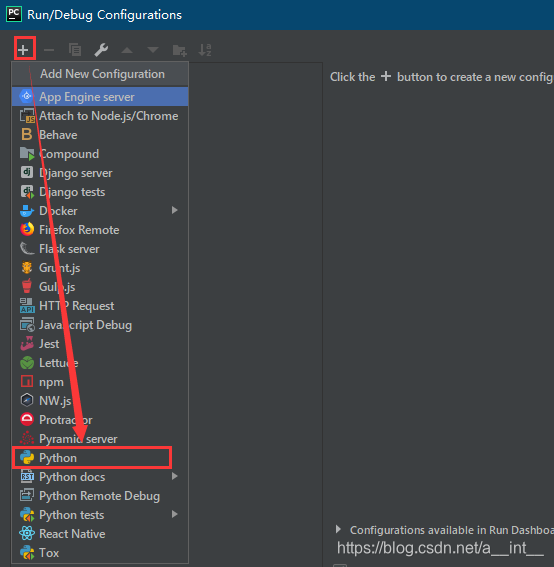
Task: Click the Jest icon
Action: pyautogui.click(x=27, y=344)
